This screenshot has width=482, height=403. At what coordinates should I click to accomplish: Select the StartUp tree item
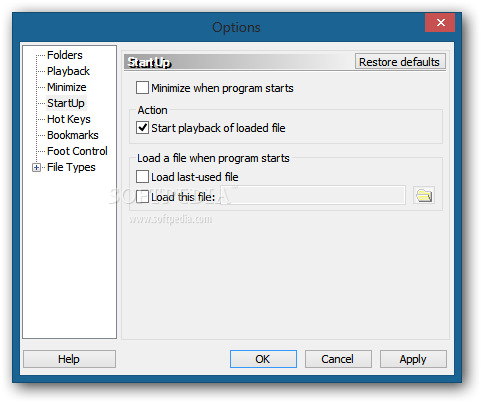pos(66,103)
